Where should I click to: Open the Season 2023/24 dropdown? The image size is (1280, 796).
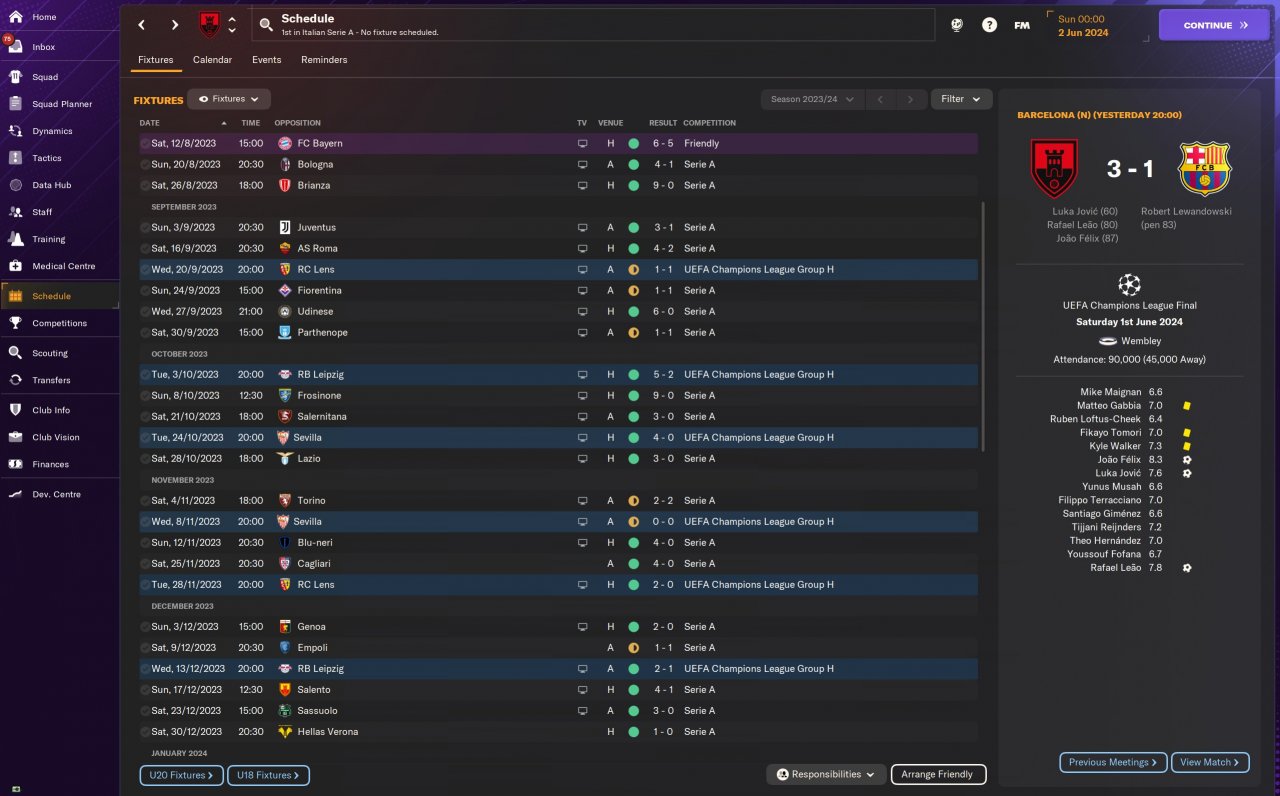[812, 99]
